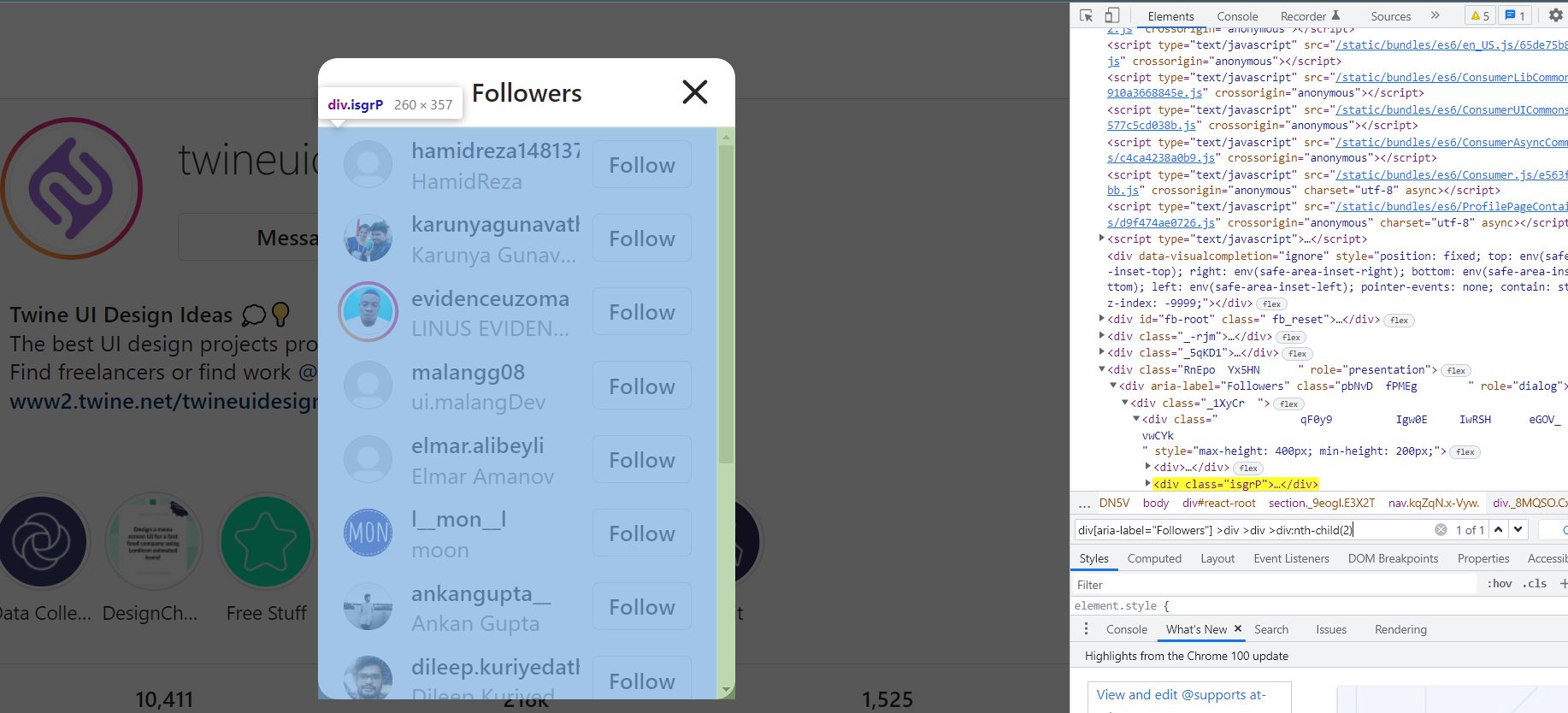The height and width of the screenshot is (713, 1568).
Task: Click the 5 warnings badge
Action: click(1480, 15)
